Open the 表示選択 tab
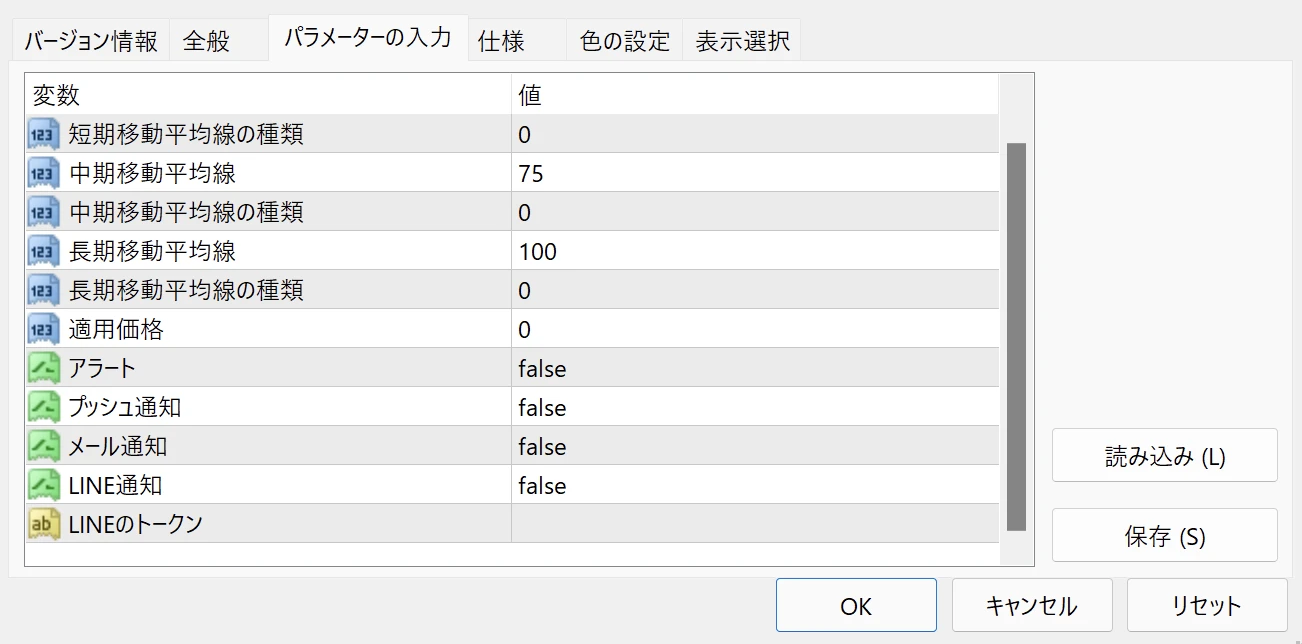 [x=742, y=41]
